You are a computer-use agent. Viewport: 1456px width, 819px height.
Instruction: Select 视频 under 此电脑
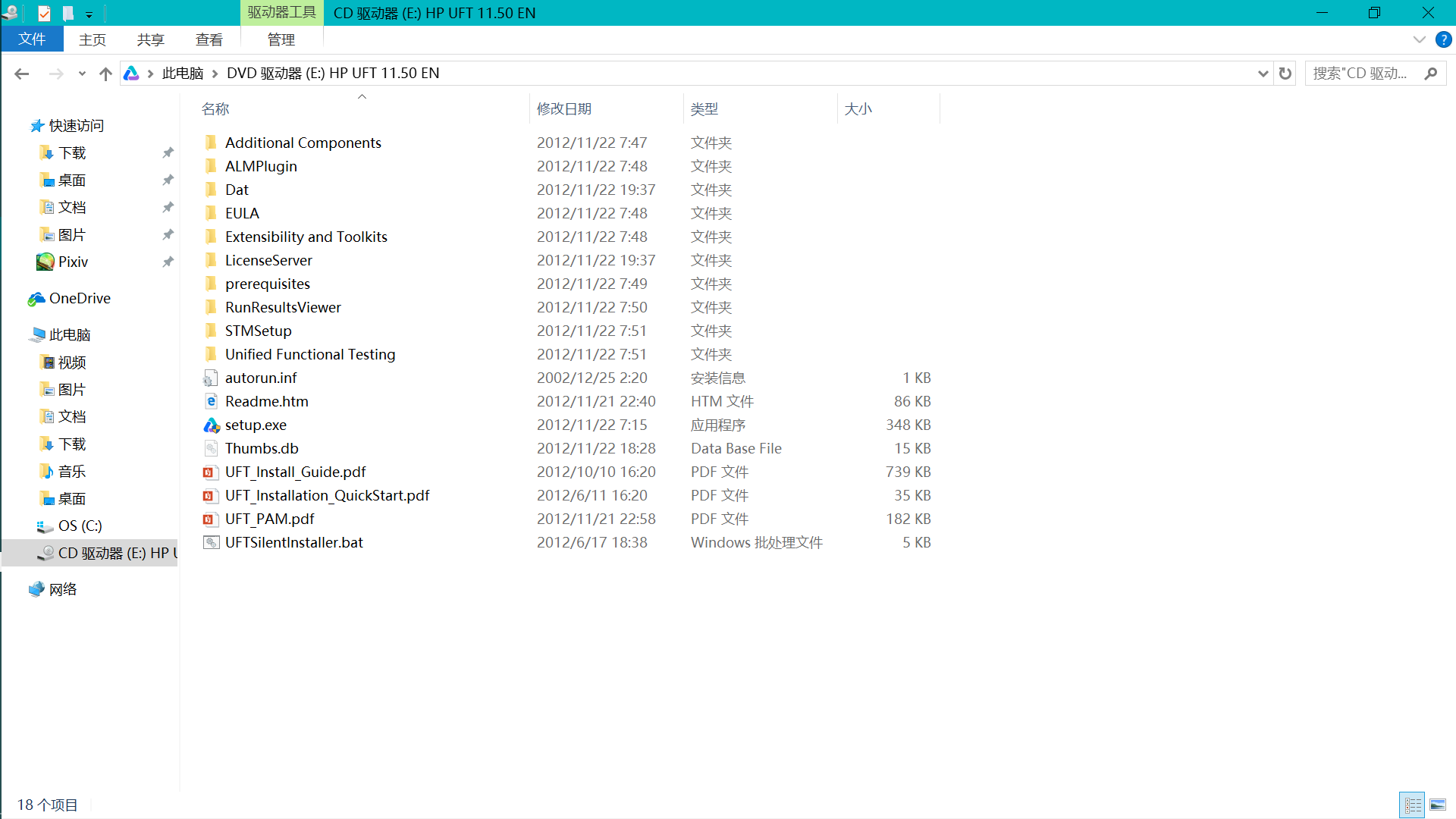tap(72, 362)
